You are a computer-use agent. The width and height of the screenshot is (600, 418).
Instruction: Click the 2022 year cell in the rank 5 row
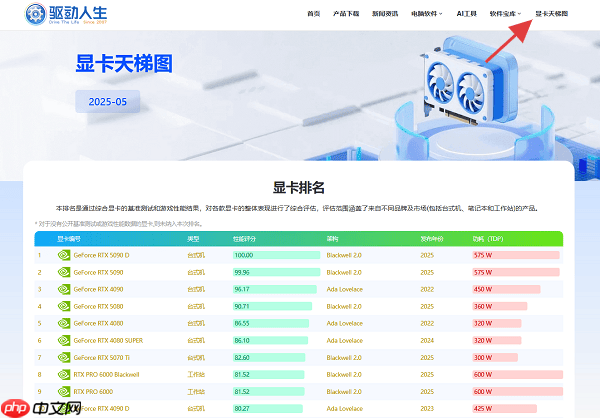click(x=427, y=323)
